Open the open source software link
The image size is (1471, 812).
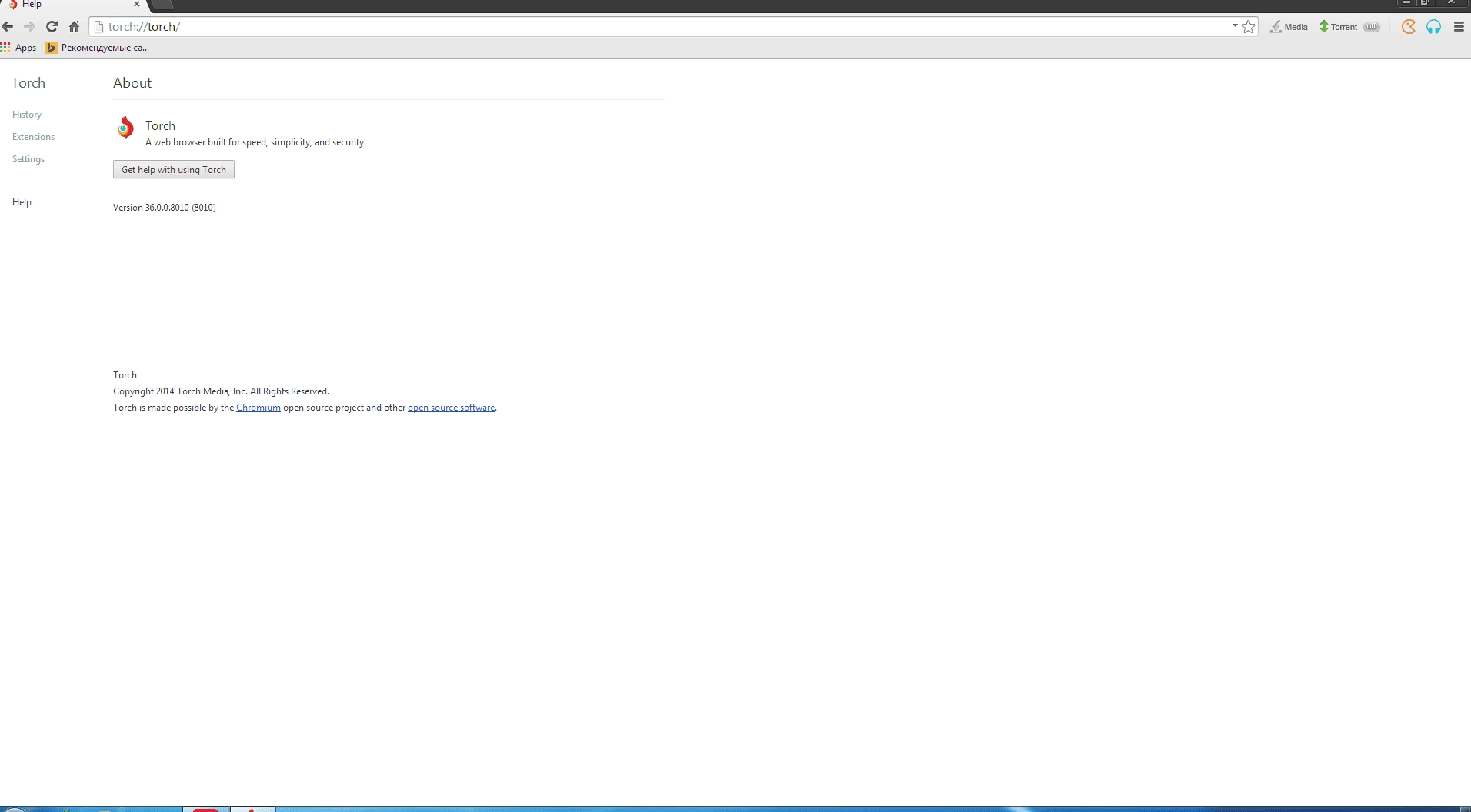pos(451,408)
